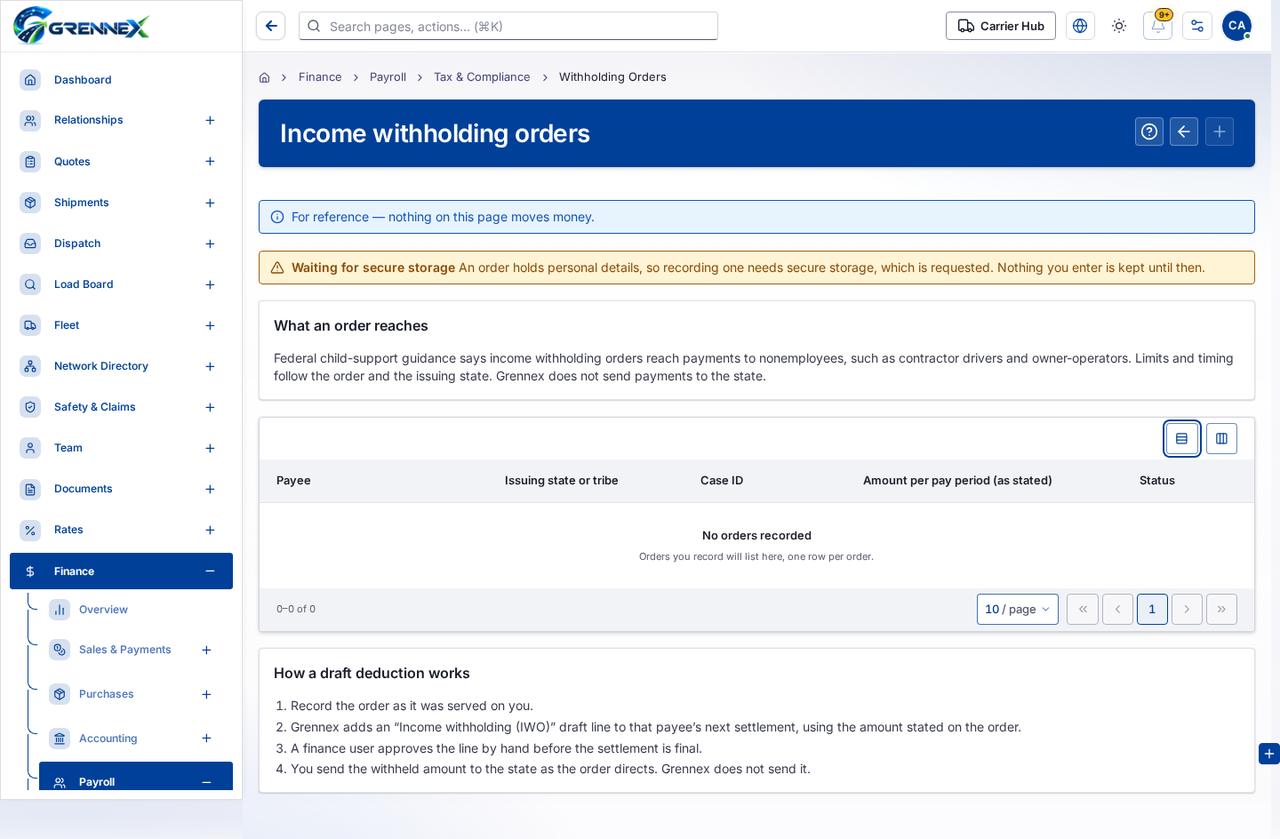This screenshot has height=839, width=1280.
Task: Click the home icon in the breadcrumb
Action: [x=264, y=77]
